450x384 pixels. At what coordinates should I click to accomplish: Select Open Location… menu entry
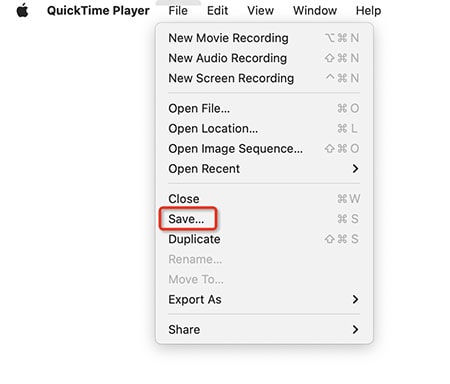tap(264, 129)
